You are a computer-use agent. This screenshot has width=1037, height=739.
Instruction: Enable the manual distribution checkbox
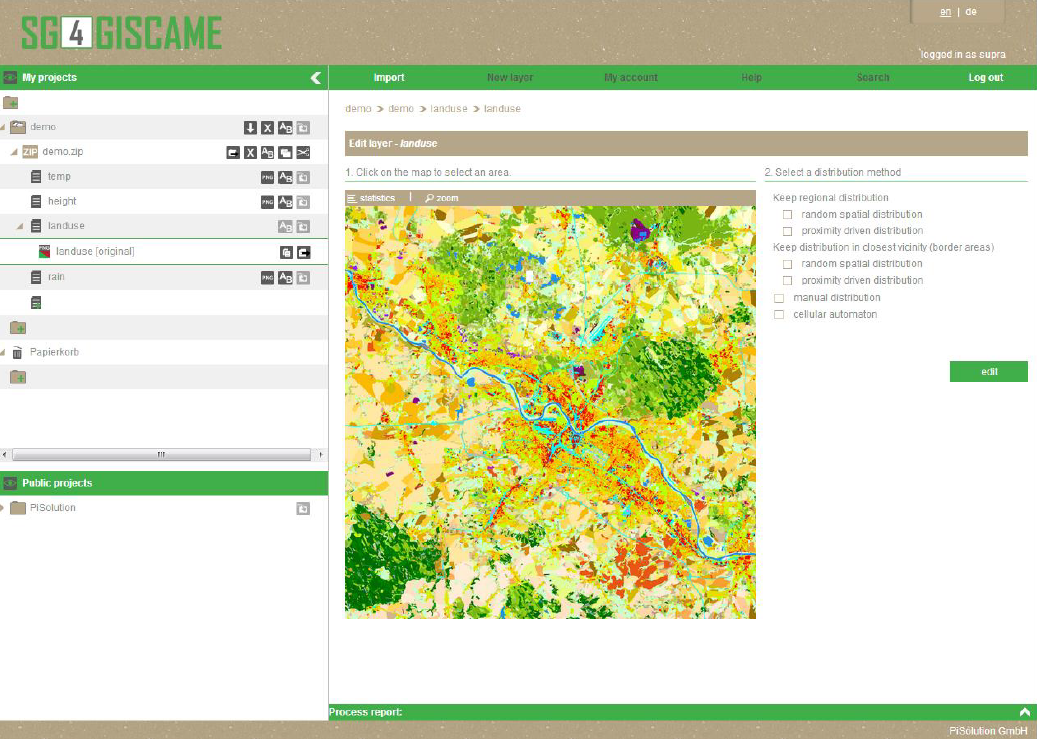(779, 298)
